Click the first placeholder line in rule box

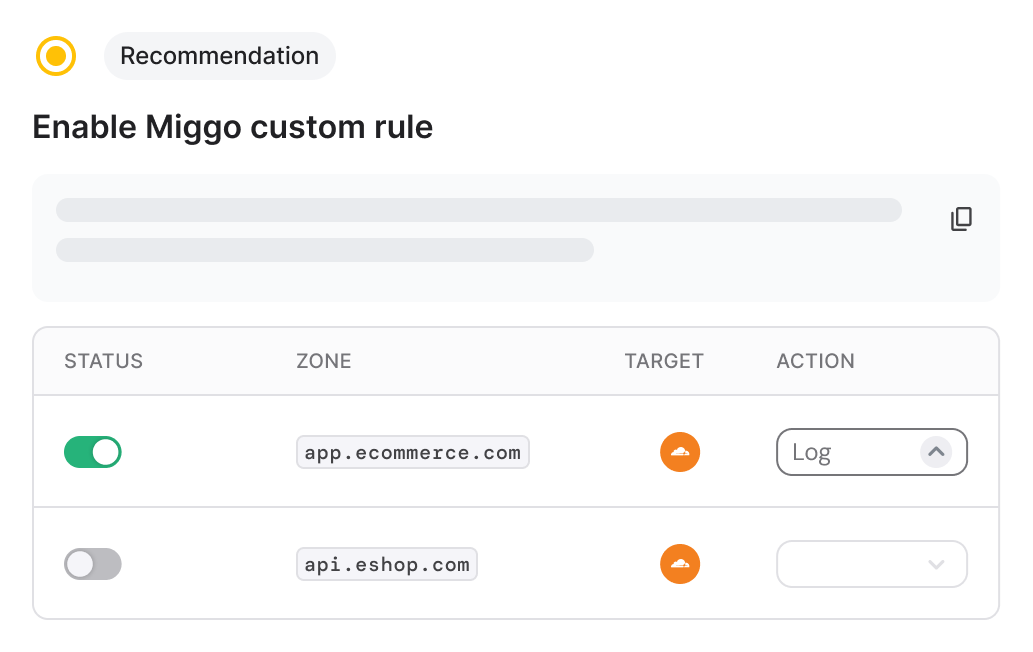pyautogui.click(x=478, y=210)
